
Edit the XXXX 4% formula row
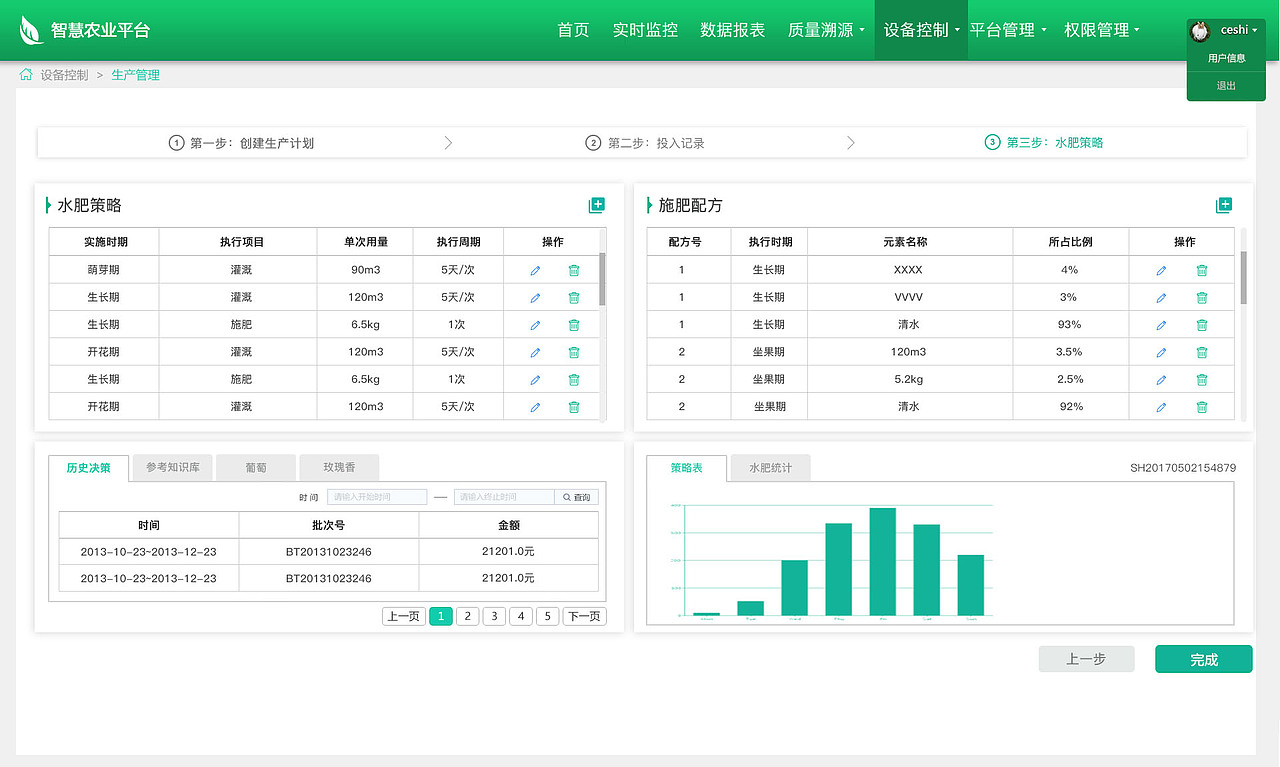(x=1161, y=270)
